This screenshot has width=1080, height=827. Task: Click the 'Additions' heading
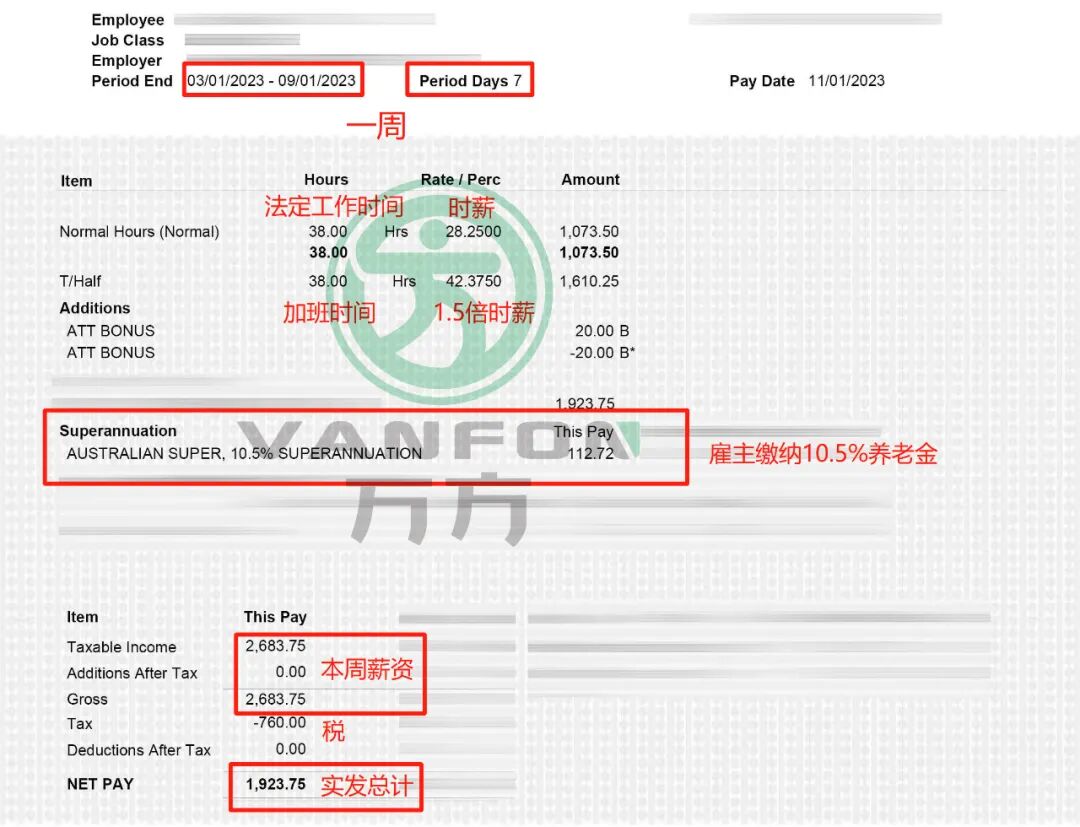point(94,308)
